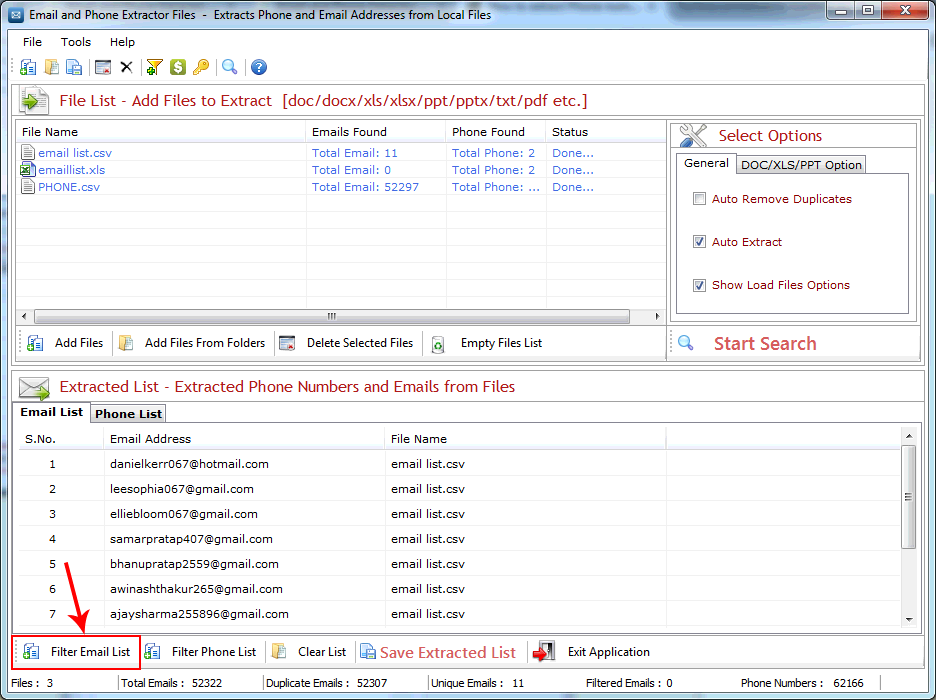Click the Emails Found column header
The width and height of the screenshot is (936, 700).
[375, 132]
